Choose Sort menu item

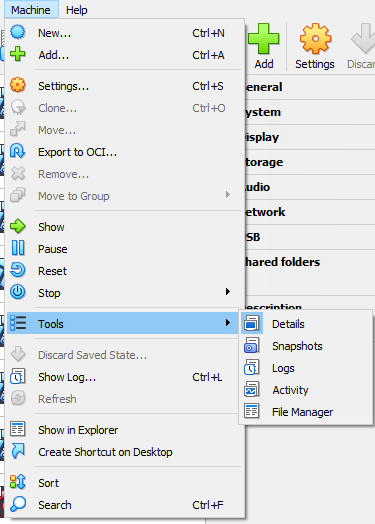point(124,483)
